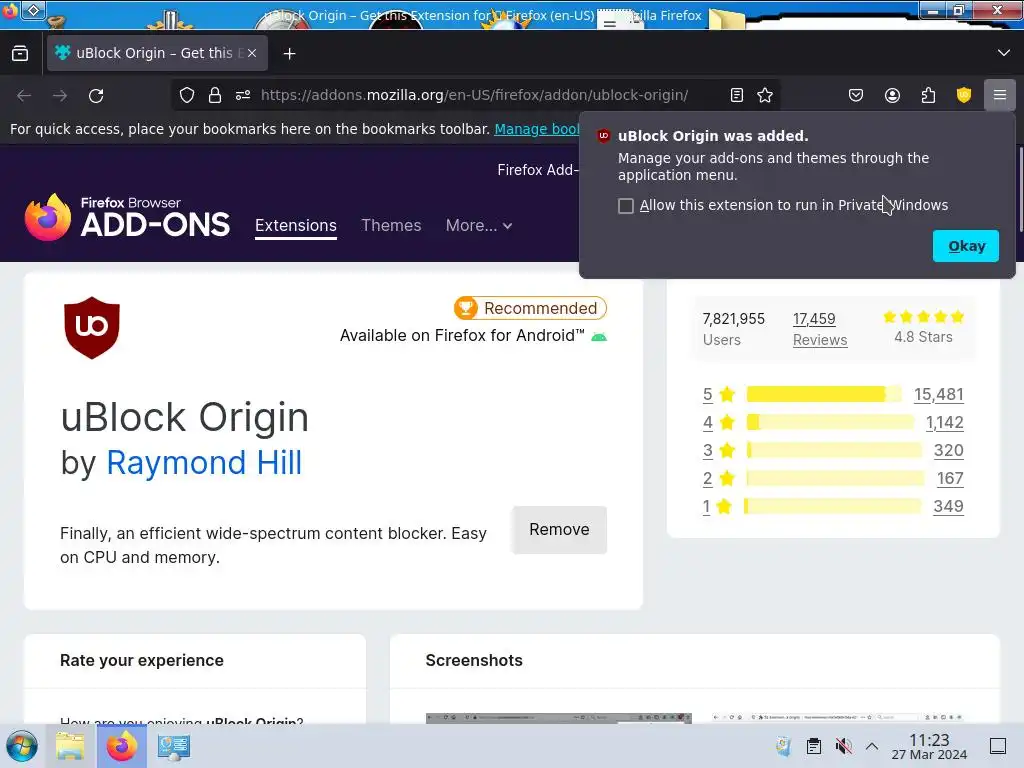Viewport: 1024px width, 768px height.
Task: Open the 320 three-star count
Action: click(x=948, y=450)
